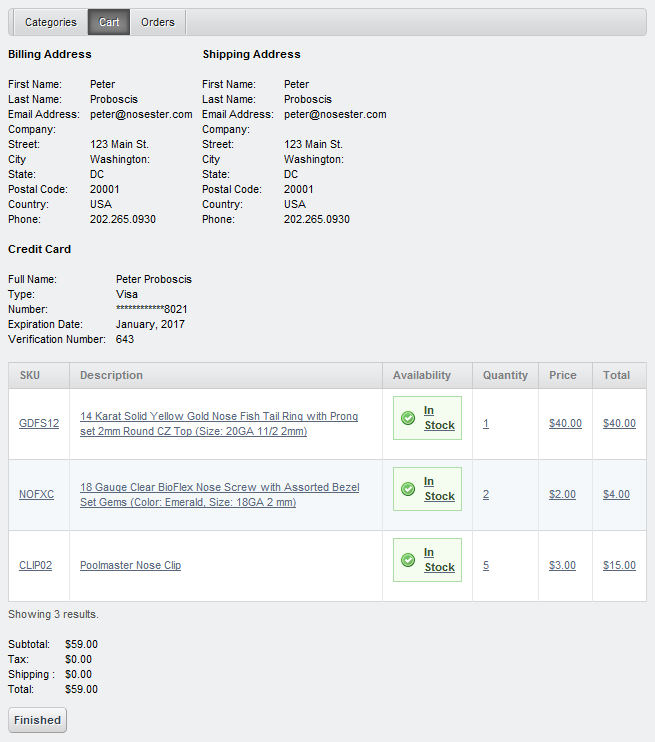The image size is (655, 742).
Task: Click shipping phone 202.265.0930
Action: [x=317, y=219]
